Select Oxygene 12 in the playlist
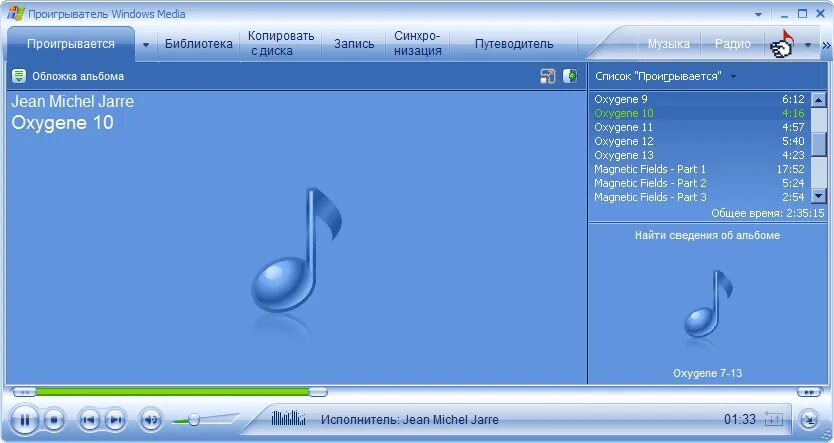834x443 pixels. coord(699,141)
